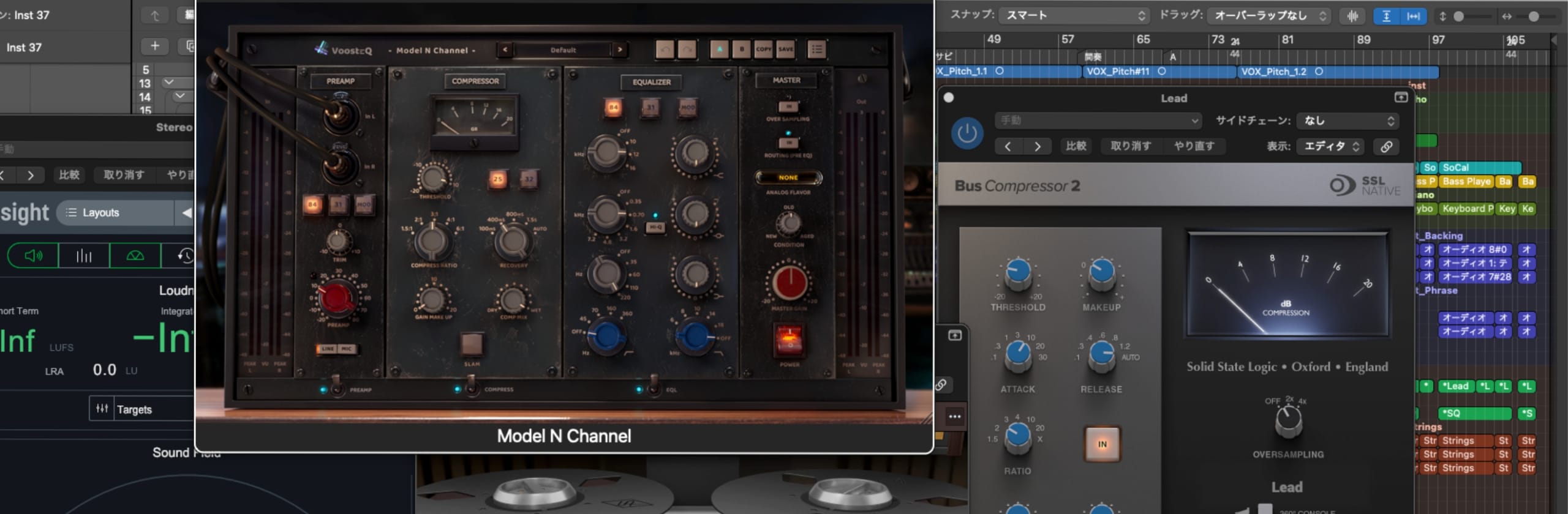
Task: Toggle the horizontal auto zoom icon
Action: [1414, 17]
